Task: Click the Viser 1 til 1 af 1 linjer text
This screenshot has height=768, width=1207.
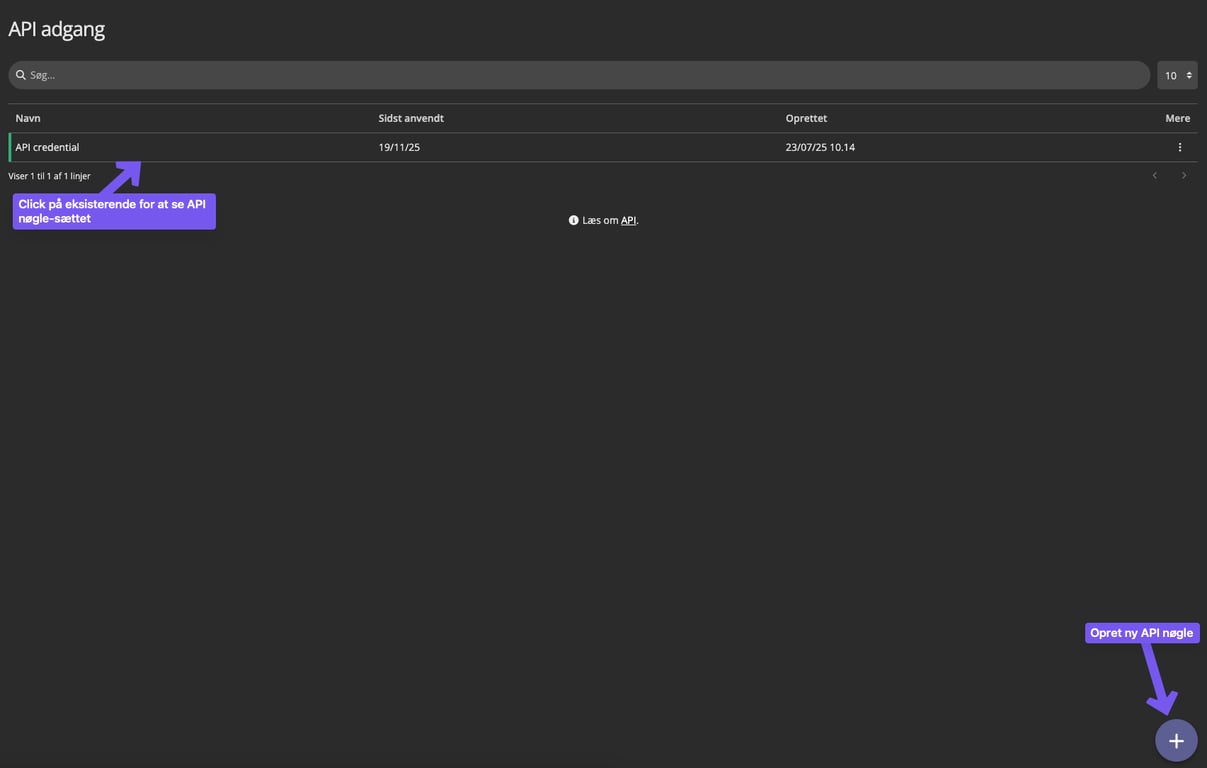Action: pyautogui.click(x=50, y=176)
